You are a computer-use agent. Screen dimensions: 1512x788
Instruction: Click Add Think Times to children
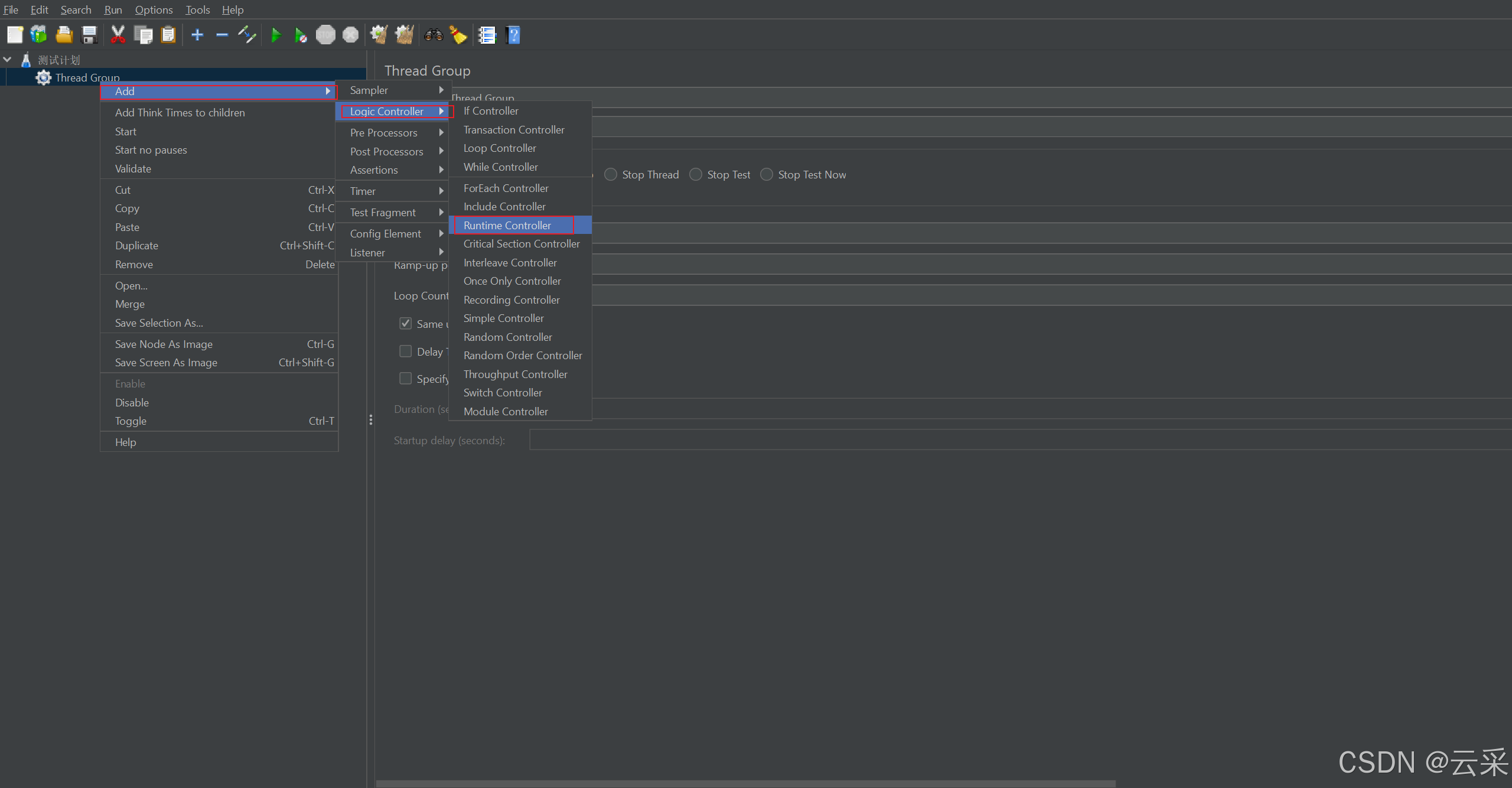point(219,112)
